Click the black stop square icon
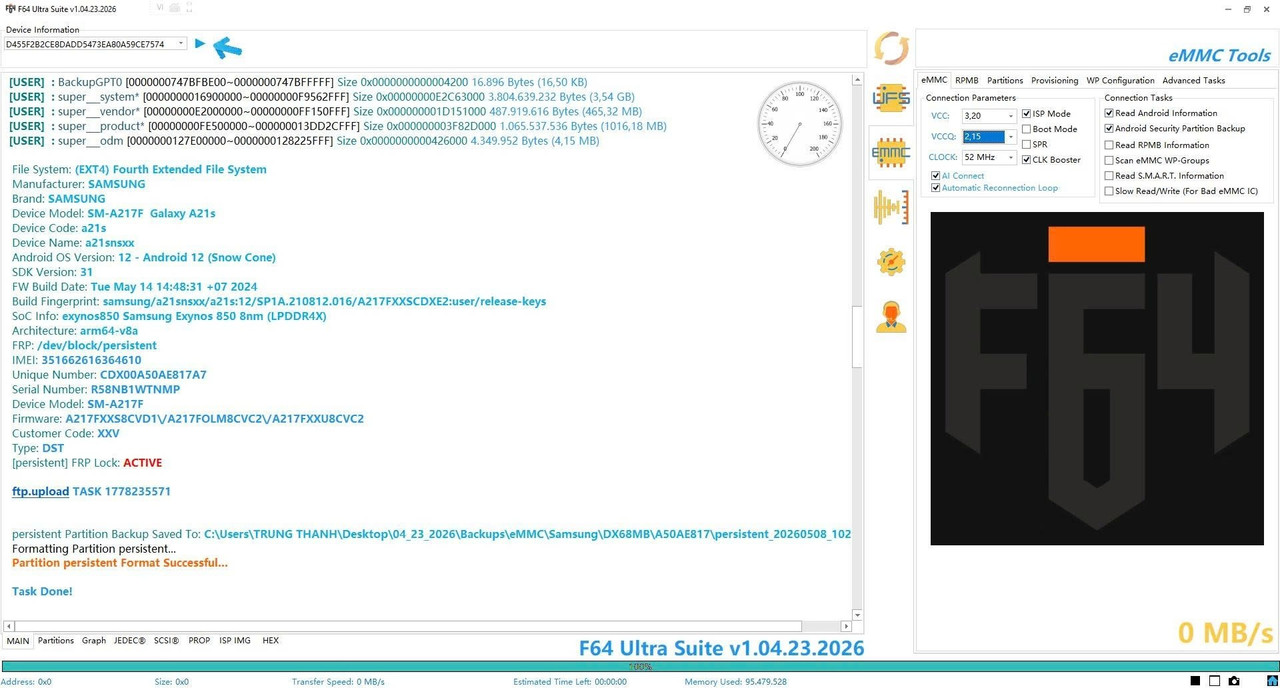 point(1195,681)
